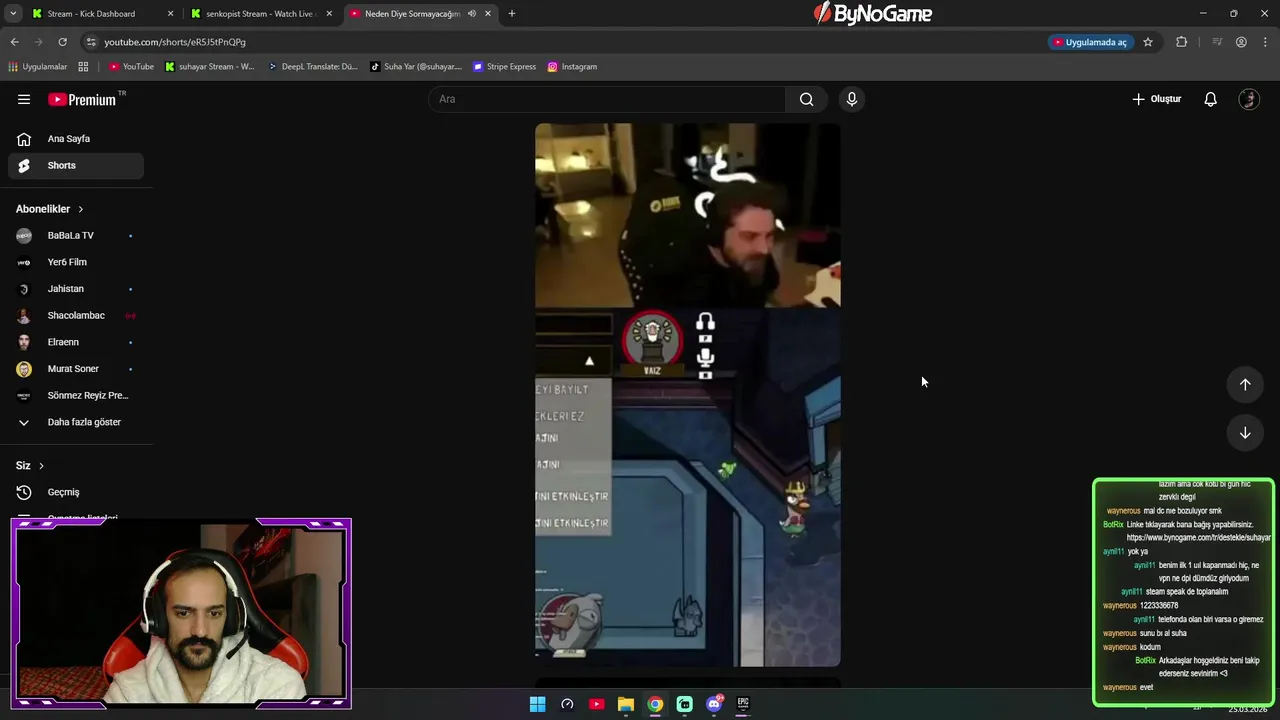The height and width of the screenshot is (720, 1280).
Task: Select Shorts in the sidebar
Action: tap(76, 165)
